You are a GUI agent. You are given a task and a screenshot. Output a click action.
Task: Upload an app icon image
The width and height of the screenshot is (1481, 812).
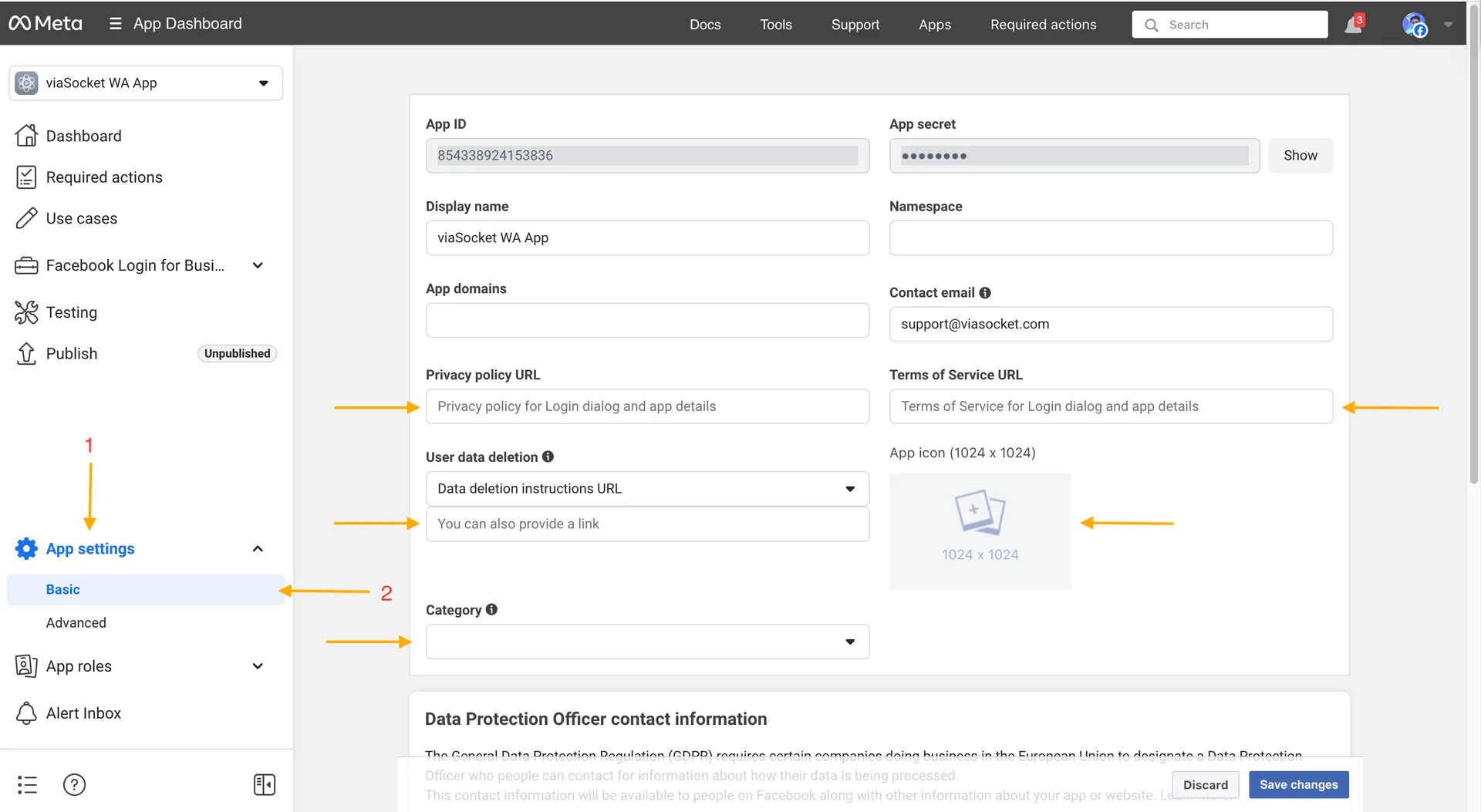[980, 531]
